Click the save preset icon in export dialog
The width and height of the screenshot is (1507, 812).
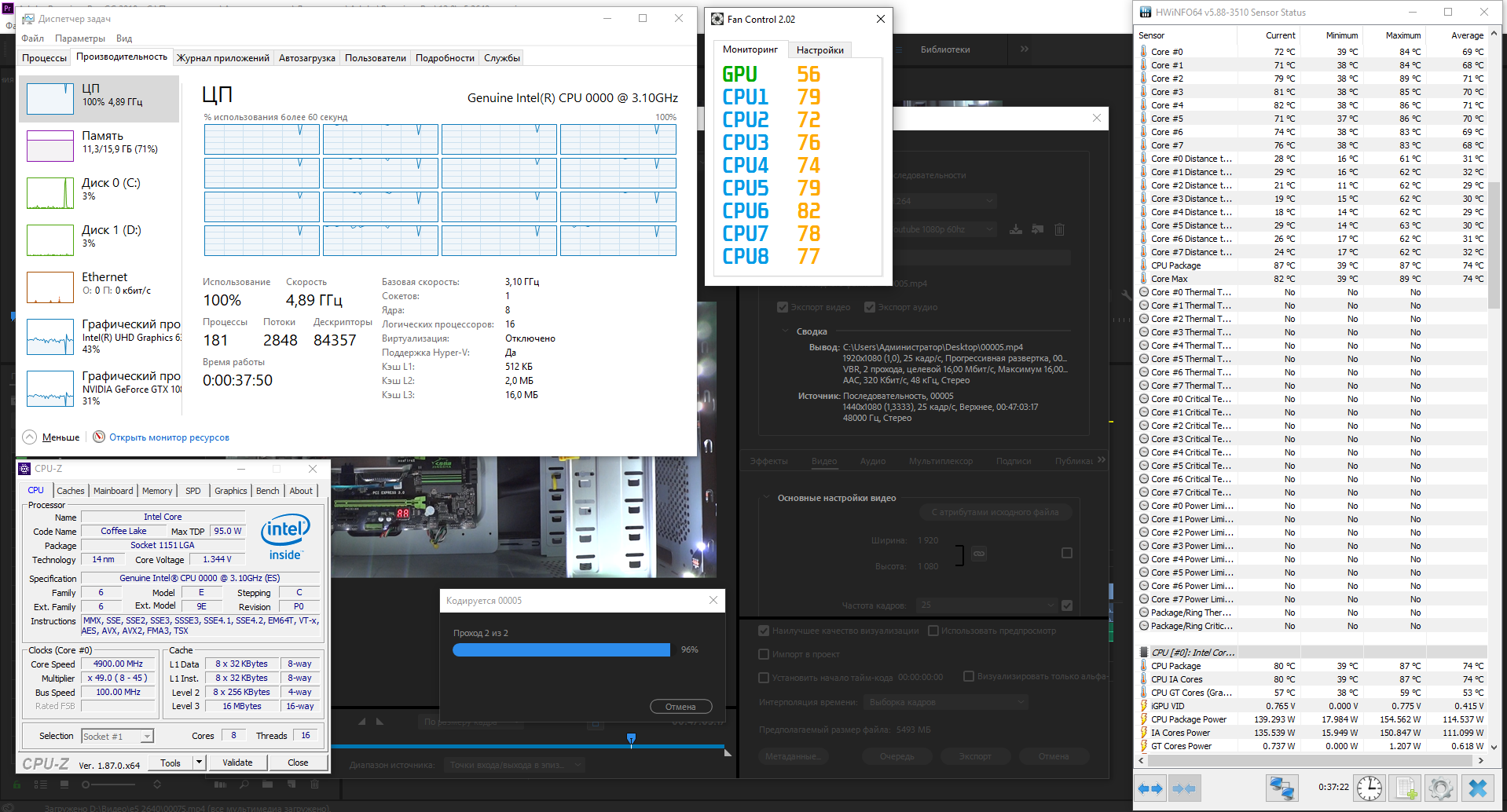(1016, 229)
